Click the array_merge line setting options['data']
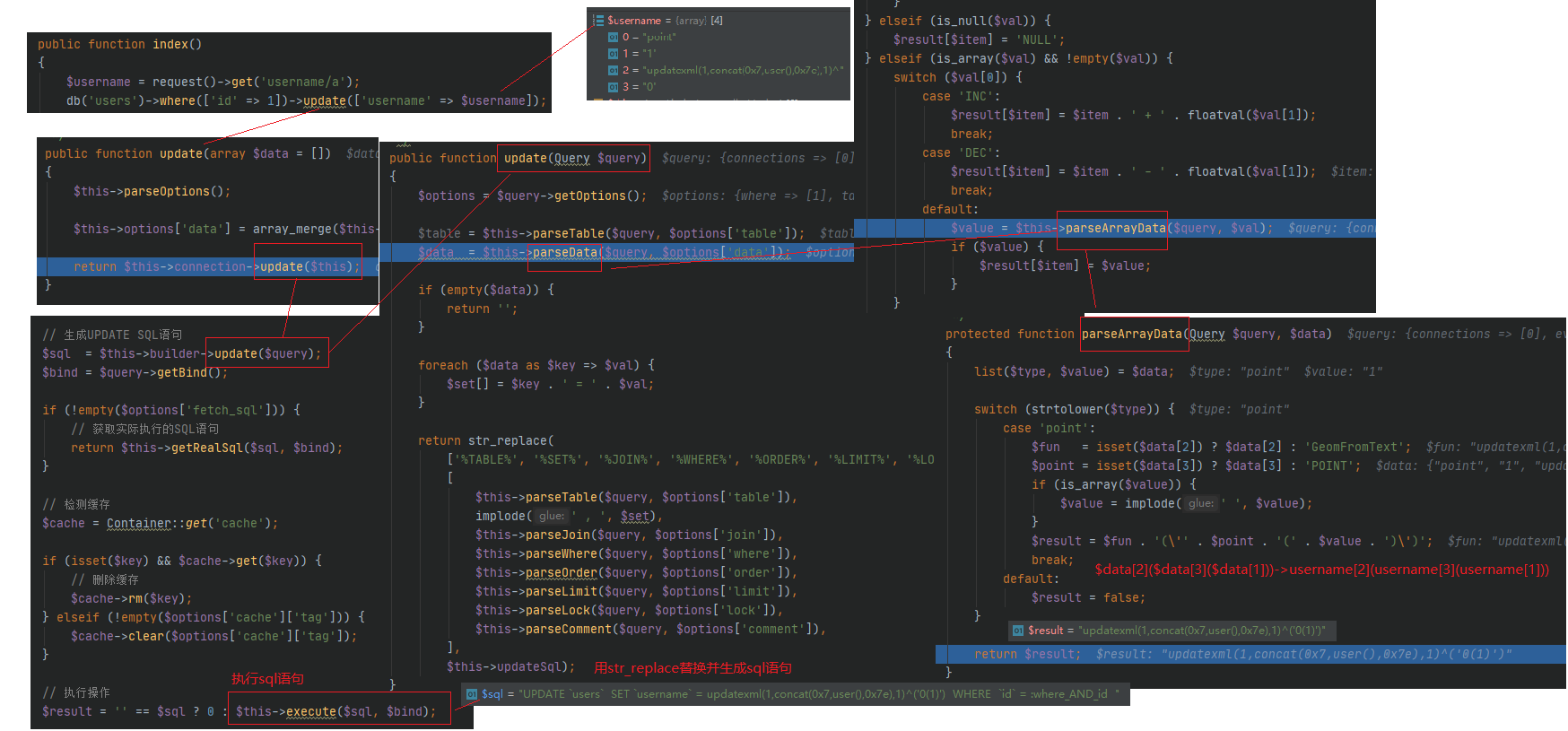1568x731 pixels. click(224, 229)
